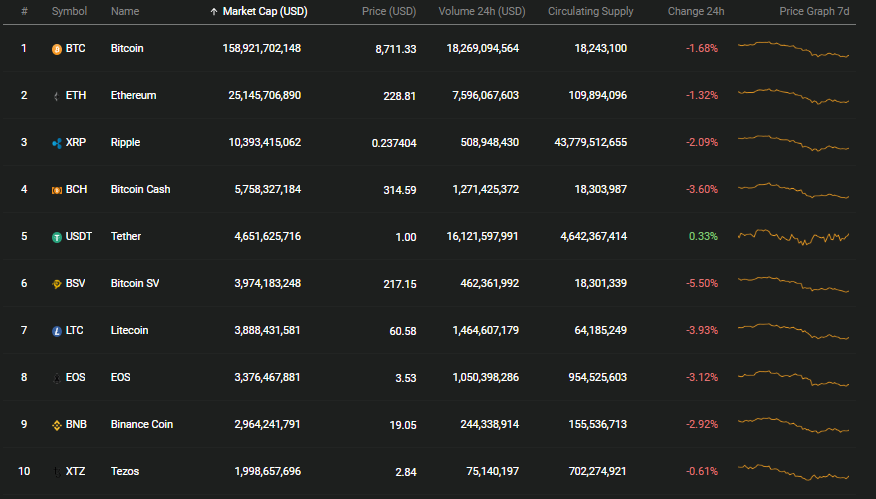Open Litecoin's 7-day price graph

(x=793, y=331)
